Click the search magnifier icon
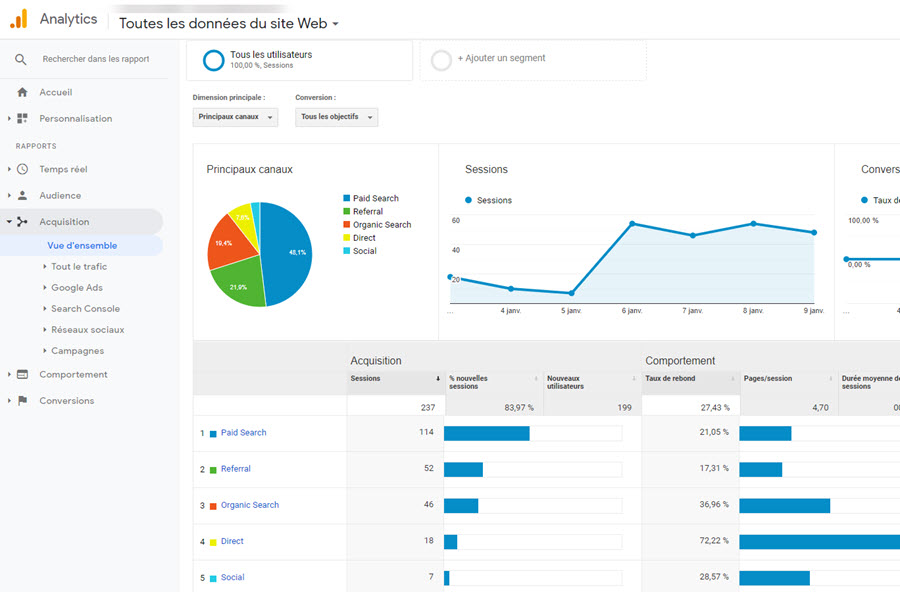This screenshot has width=900, height=592. point(21,59)
